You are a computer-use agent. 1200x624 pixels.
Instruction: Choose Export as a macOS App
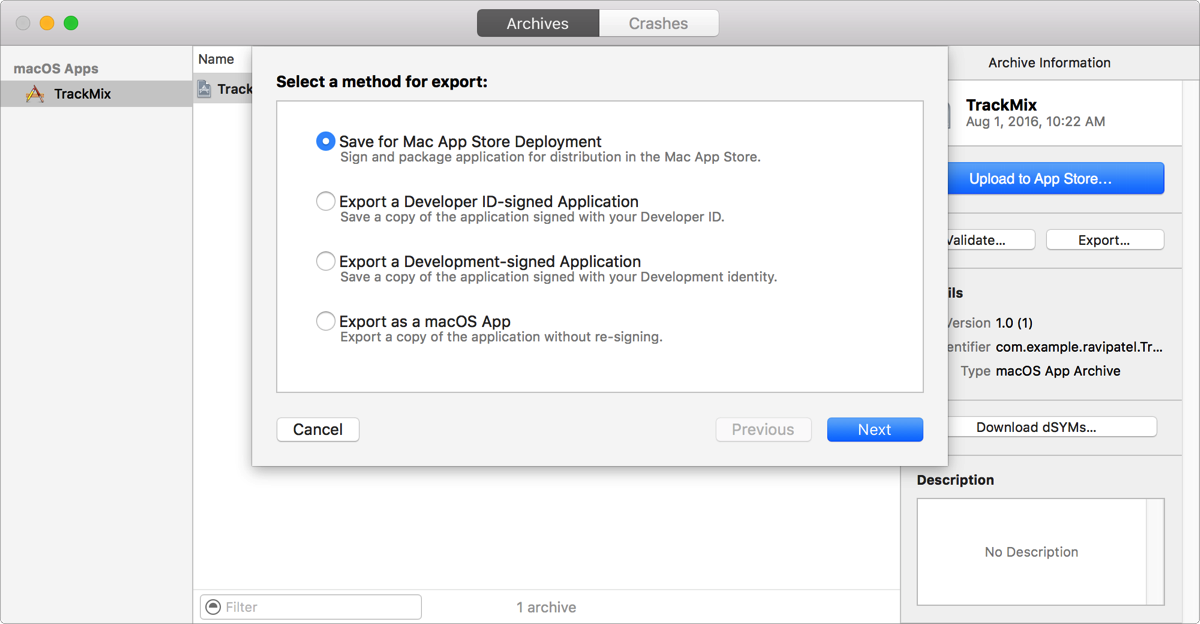[325, 322]
